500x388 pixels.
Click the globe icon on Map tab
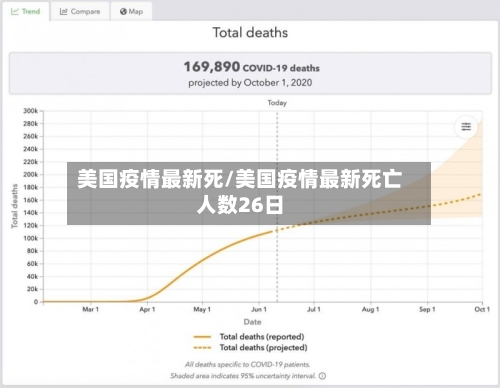[x=123, y=12]
